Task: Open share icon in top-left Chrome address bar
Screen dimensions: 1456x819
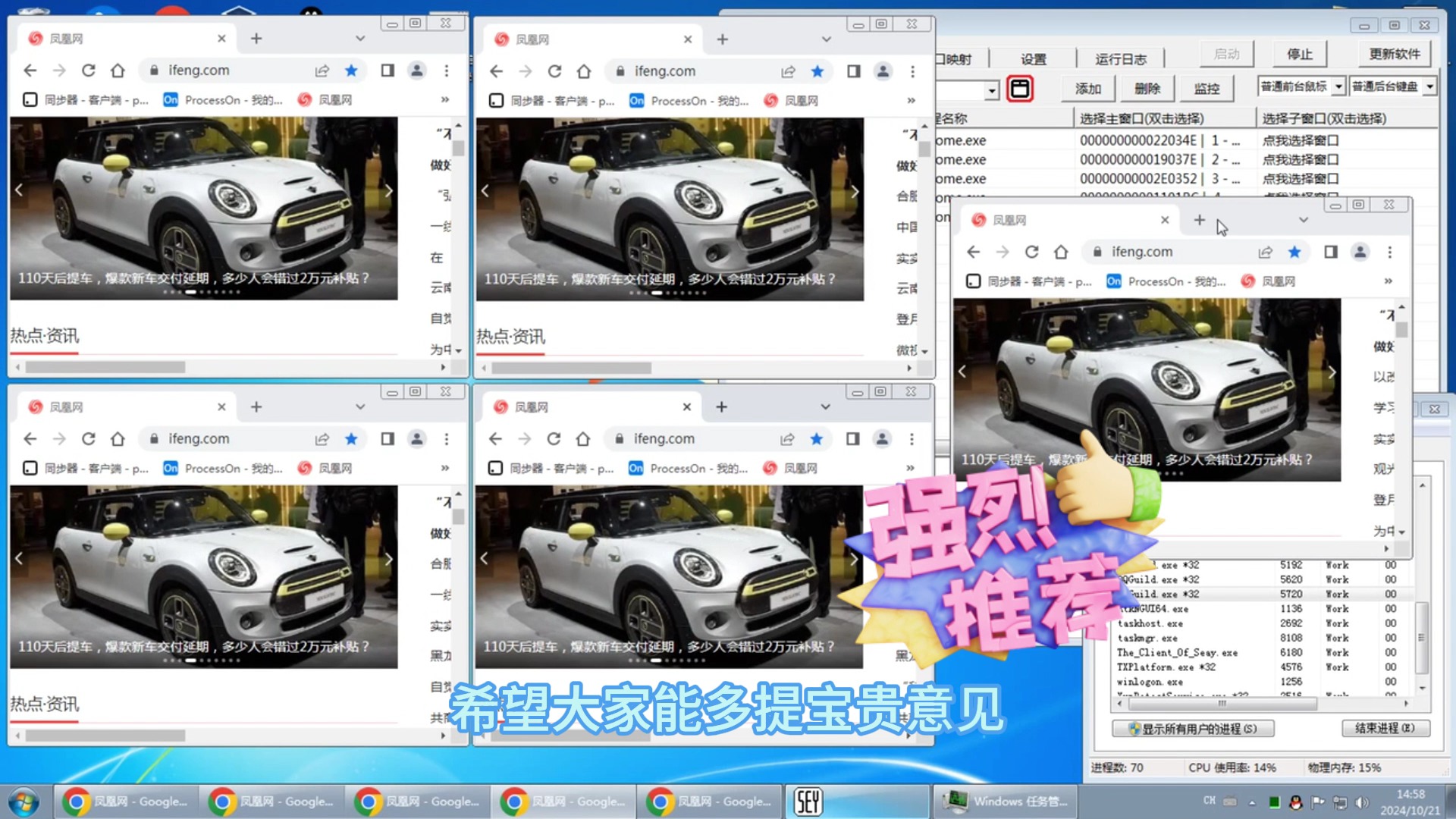Action: [322, 71]
